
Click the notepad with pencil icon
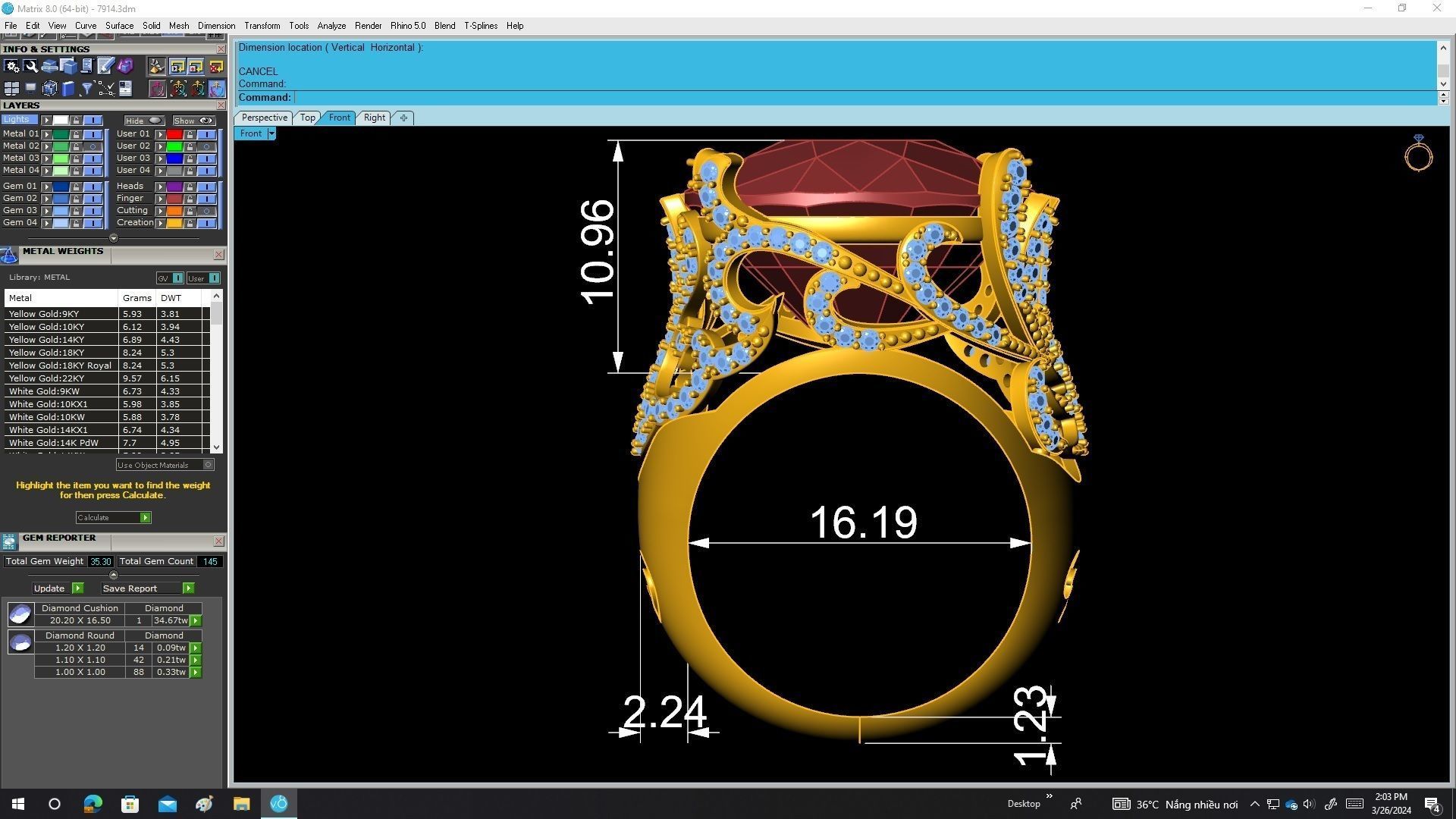click(105, 66)
